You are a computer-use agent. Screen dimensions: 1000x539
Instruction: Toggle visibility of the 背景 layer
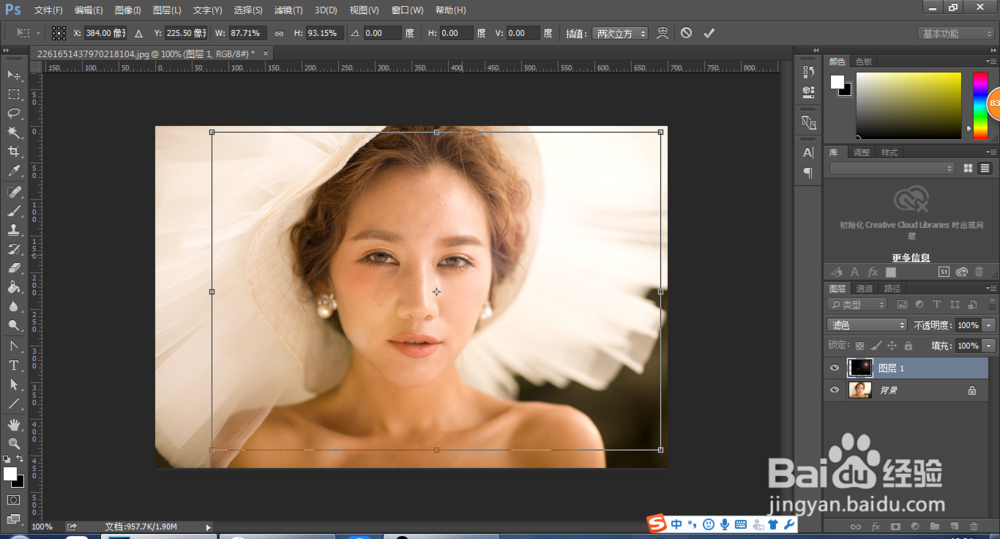tap(834, 390)
